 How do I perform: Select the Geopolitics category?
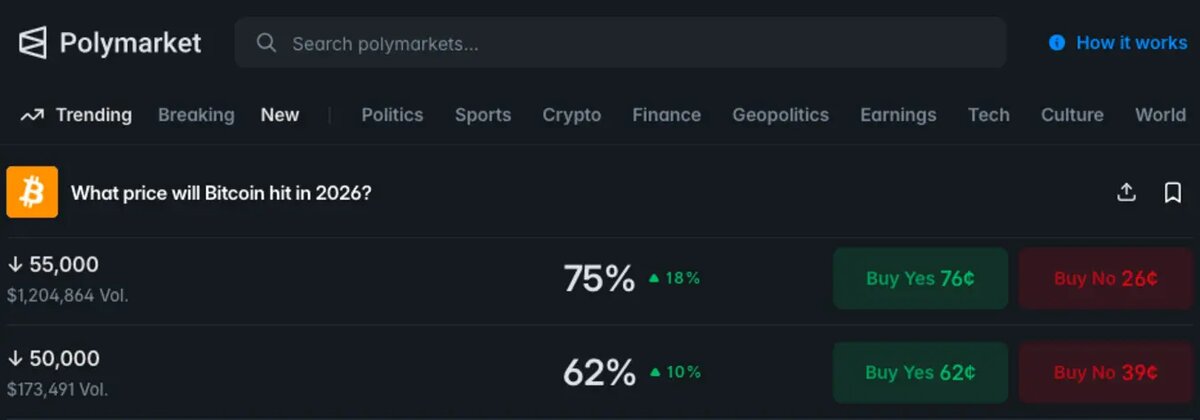(780, 115)
